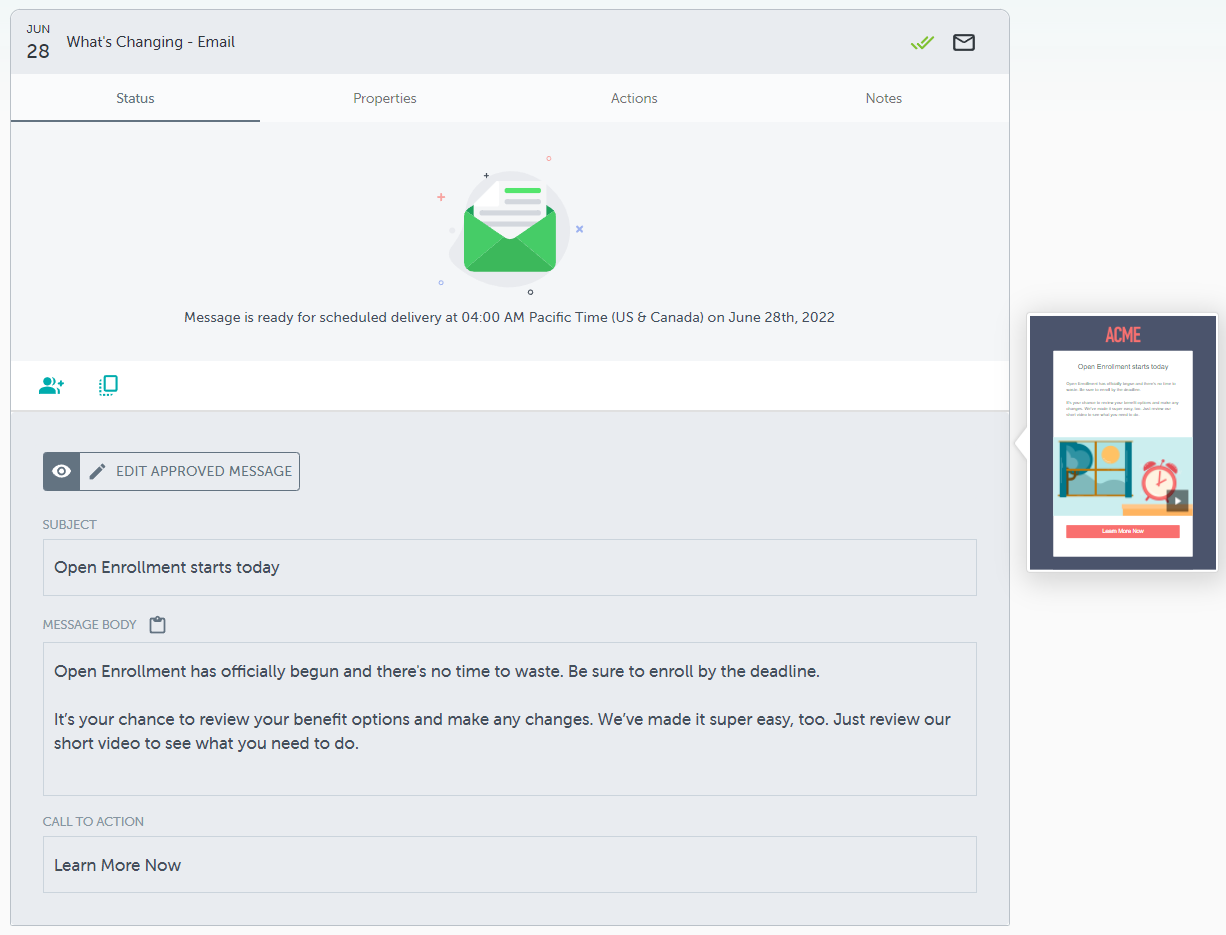Open the Properties tab

(x=384, y=98)
